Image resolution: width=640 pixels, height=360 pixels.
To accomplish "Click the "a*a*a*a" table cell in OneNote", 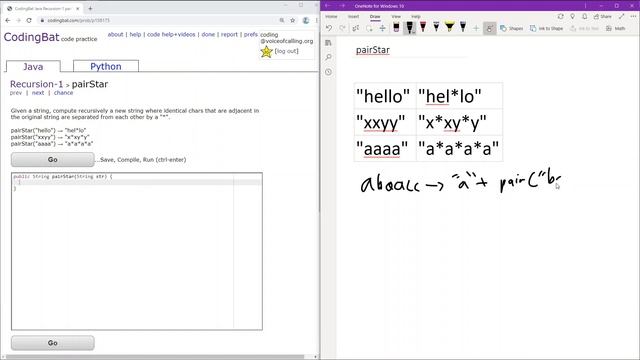I will pos(459,149).
